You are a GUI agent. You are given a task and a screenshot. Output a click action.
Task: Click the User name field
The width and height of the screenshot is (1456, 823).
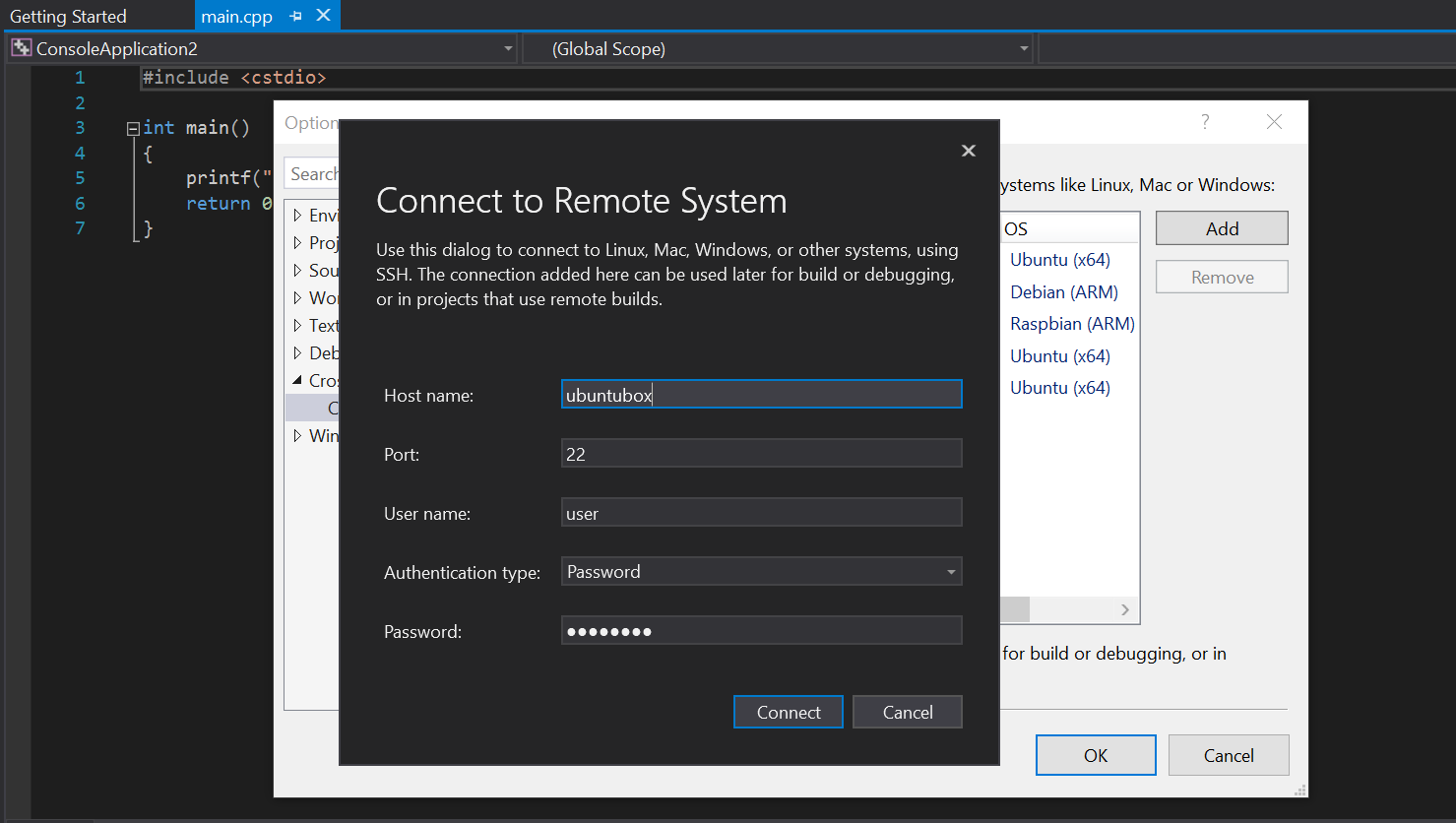click(761, 513)
